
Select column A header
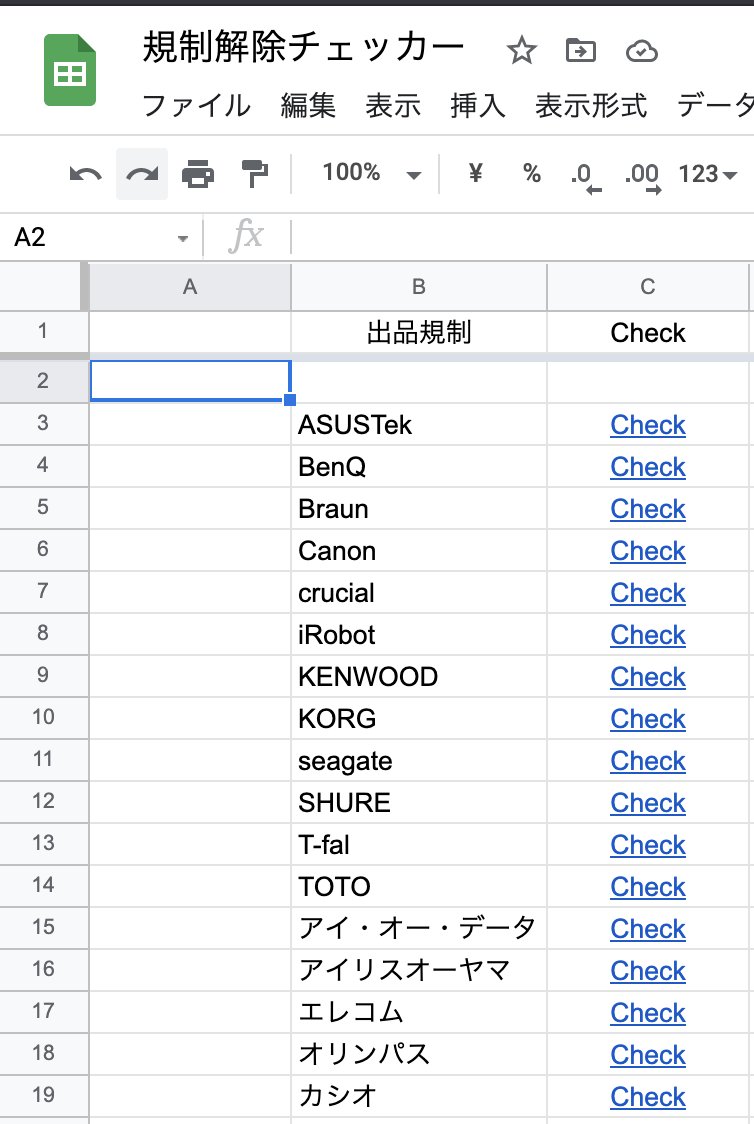pyautogui.click(x=190, y=287)
